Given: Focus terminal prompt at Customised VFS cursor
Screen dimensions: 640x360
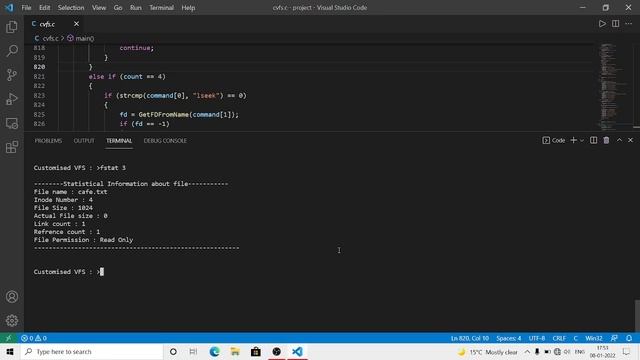Looking at the screenshot, I should (x=102, y=272).
